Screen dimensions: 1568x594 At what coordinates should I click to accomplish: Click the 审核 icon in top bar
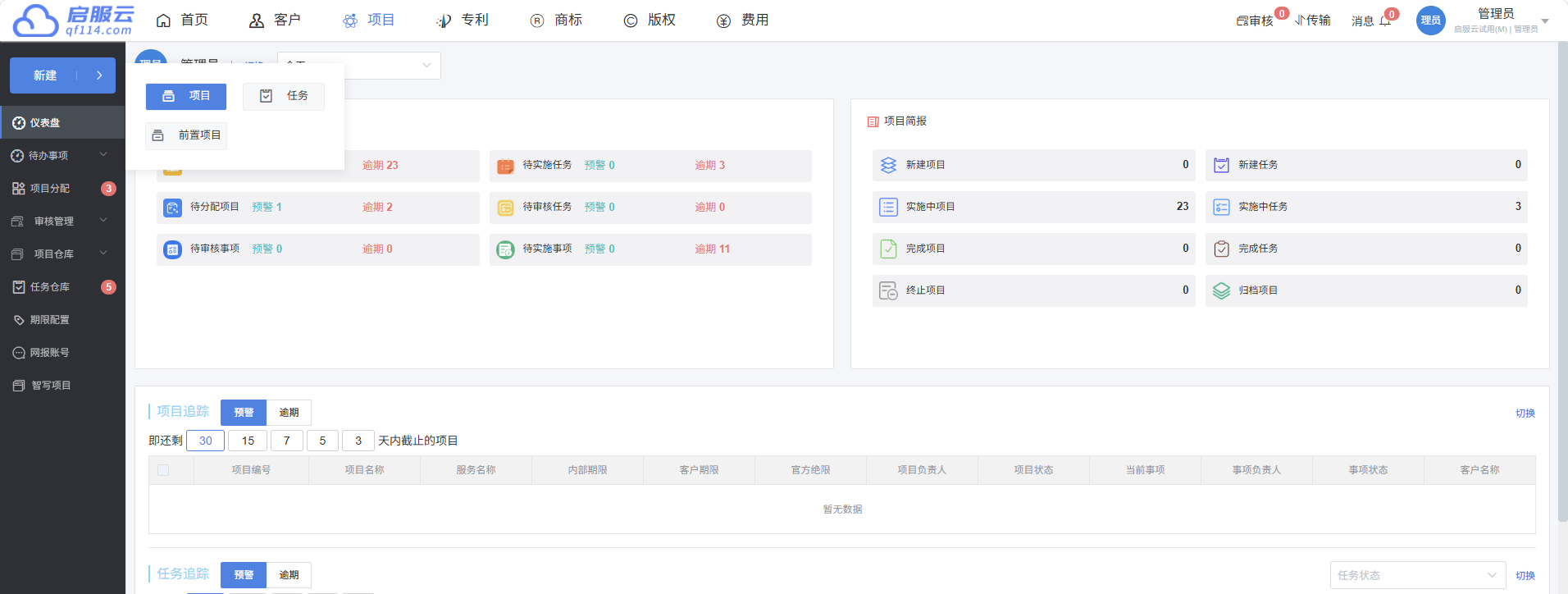pos(1242,21)
